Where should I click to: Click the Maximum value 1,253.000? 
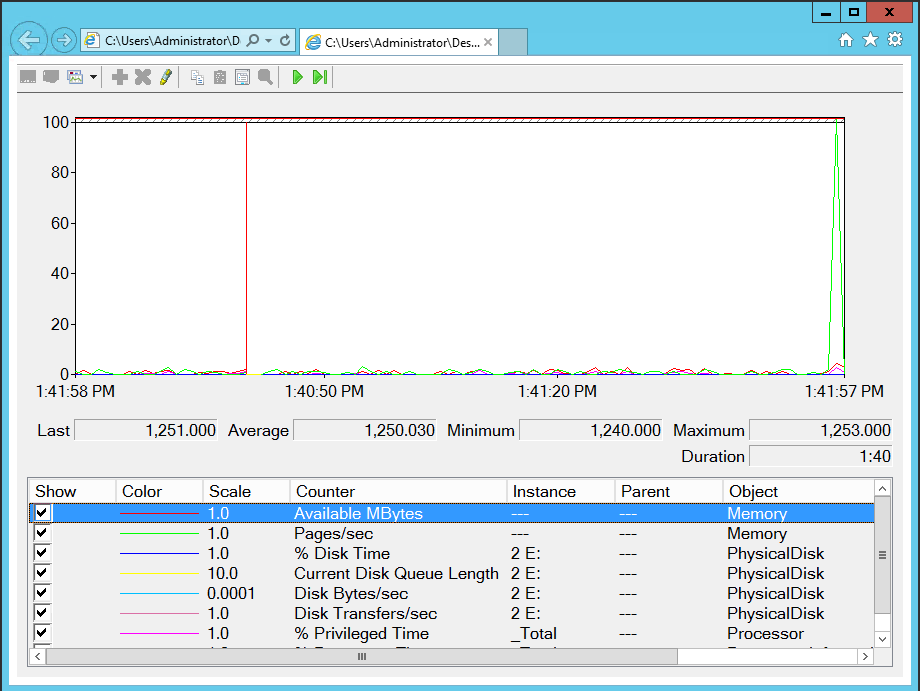[821, 430]
